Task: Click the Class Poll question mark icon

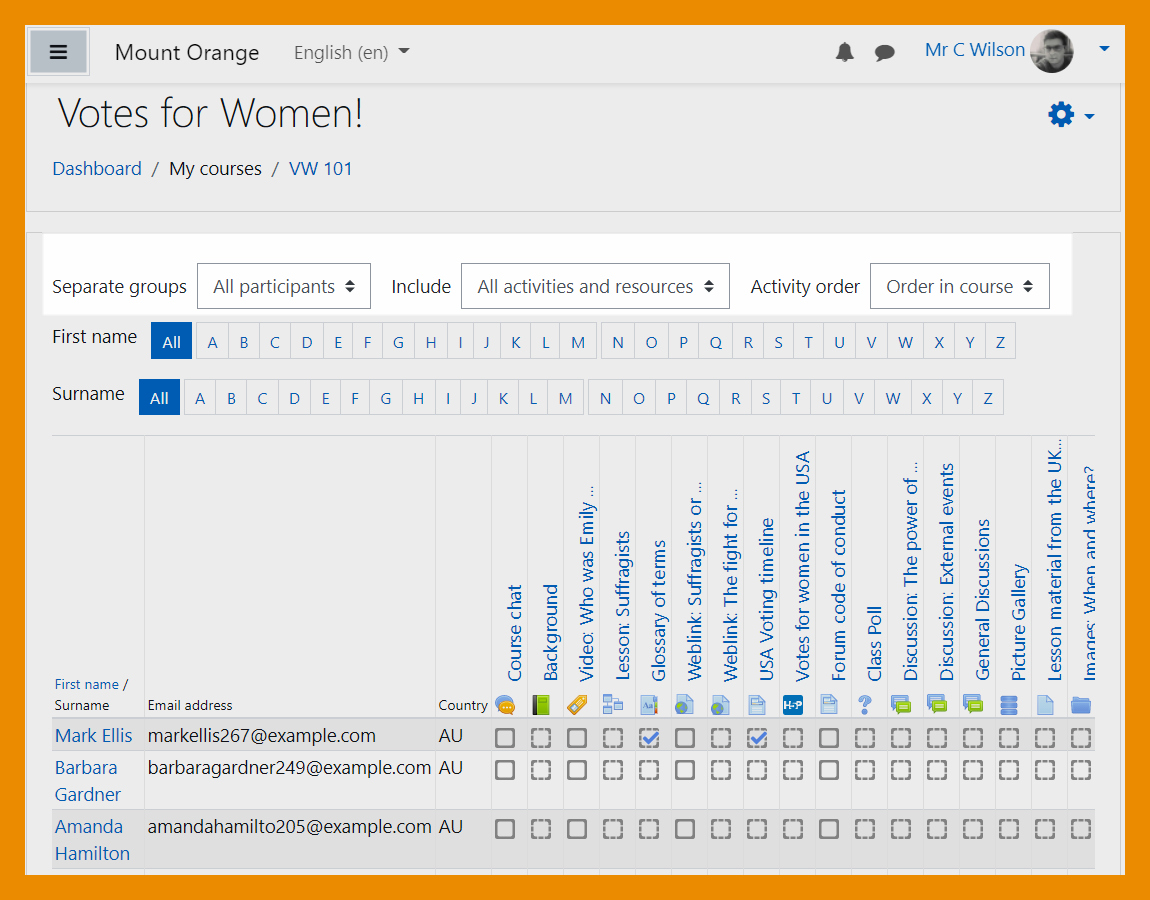Action: click(865, 705)
